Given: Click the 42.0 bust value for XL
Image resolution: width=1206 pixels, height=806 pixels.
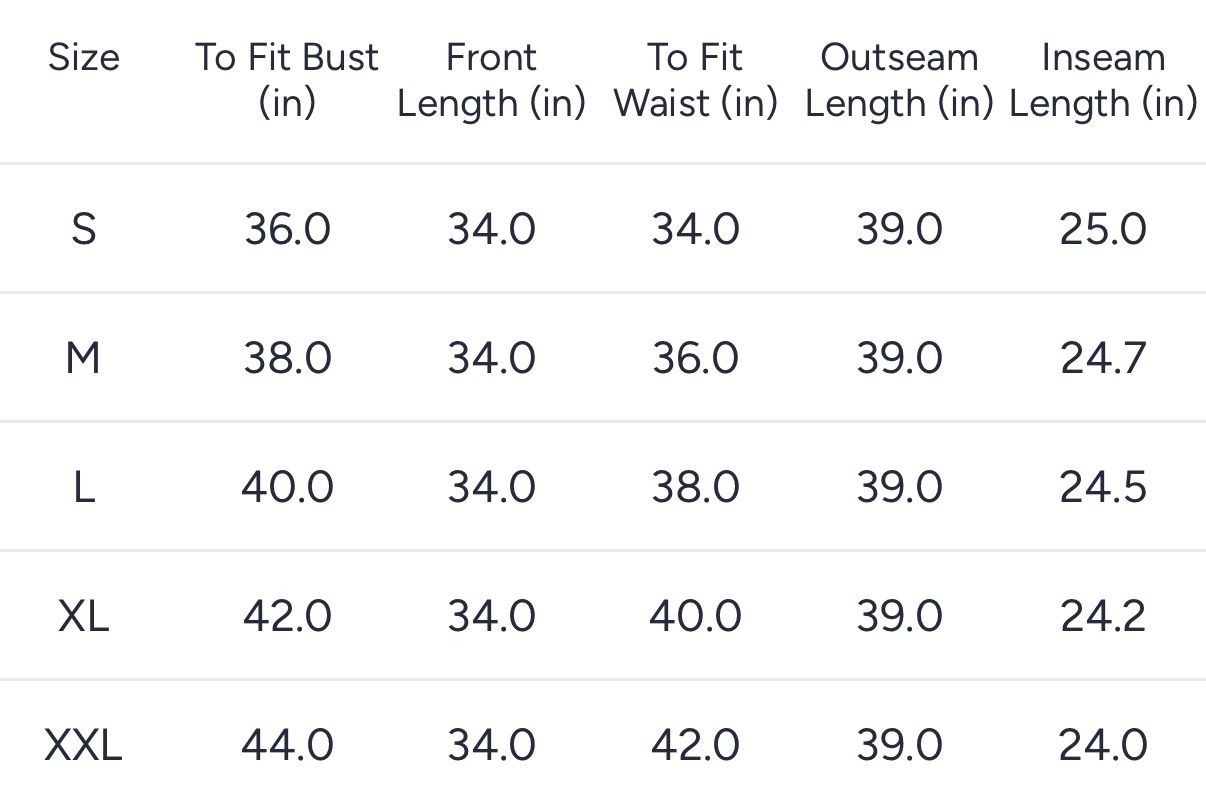Looking at the screenshot, I should point(287,616).
